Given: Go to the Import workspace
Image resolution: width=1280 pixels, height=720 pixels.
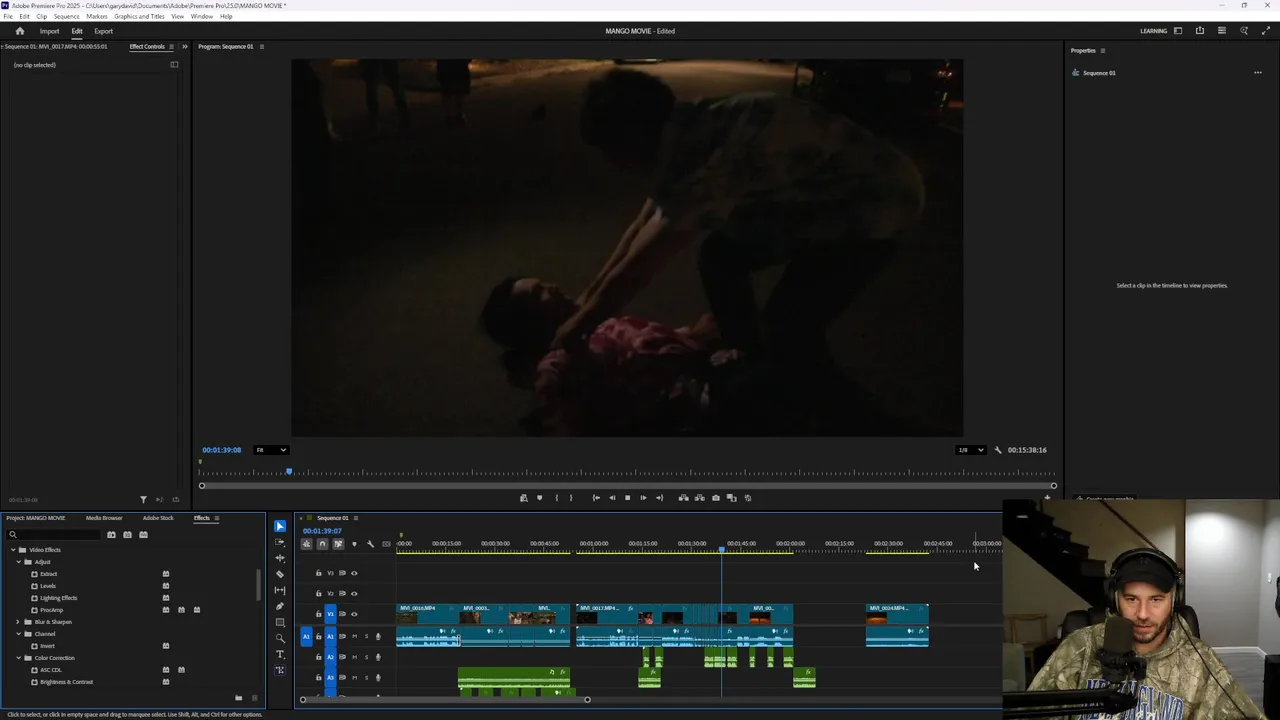Looking at the screenshot, I should click(x=49, y=31).
